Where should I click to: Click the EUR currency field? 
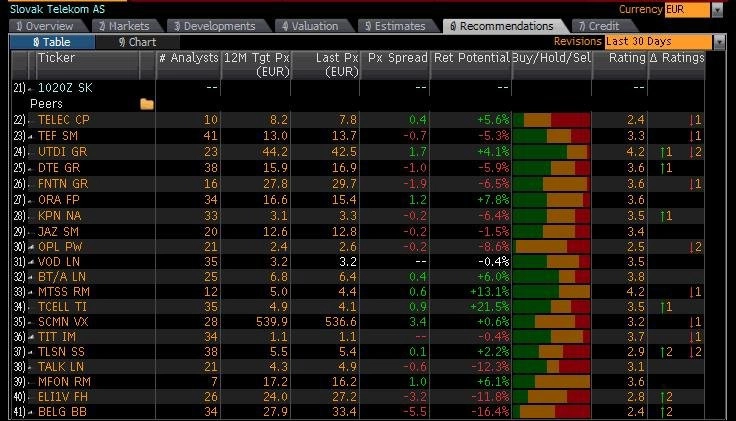(x=687, y=10)
